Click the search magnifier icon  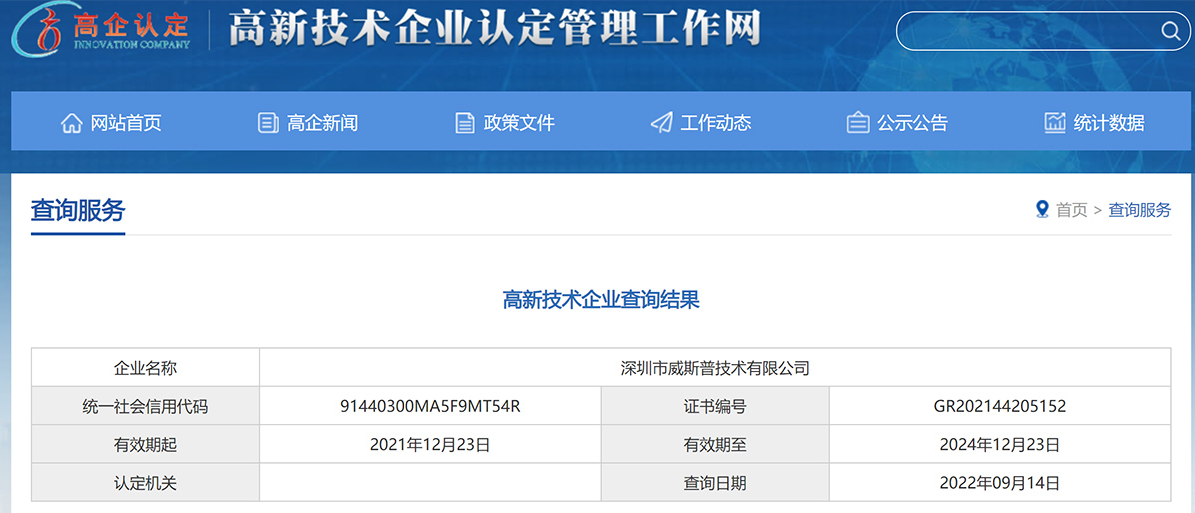(x=1169, y=30)
